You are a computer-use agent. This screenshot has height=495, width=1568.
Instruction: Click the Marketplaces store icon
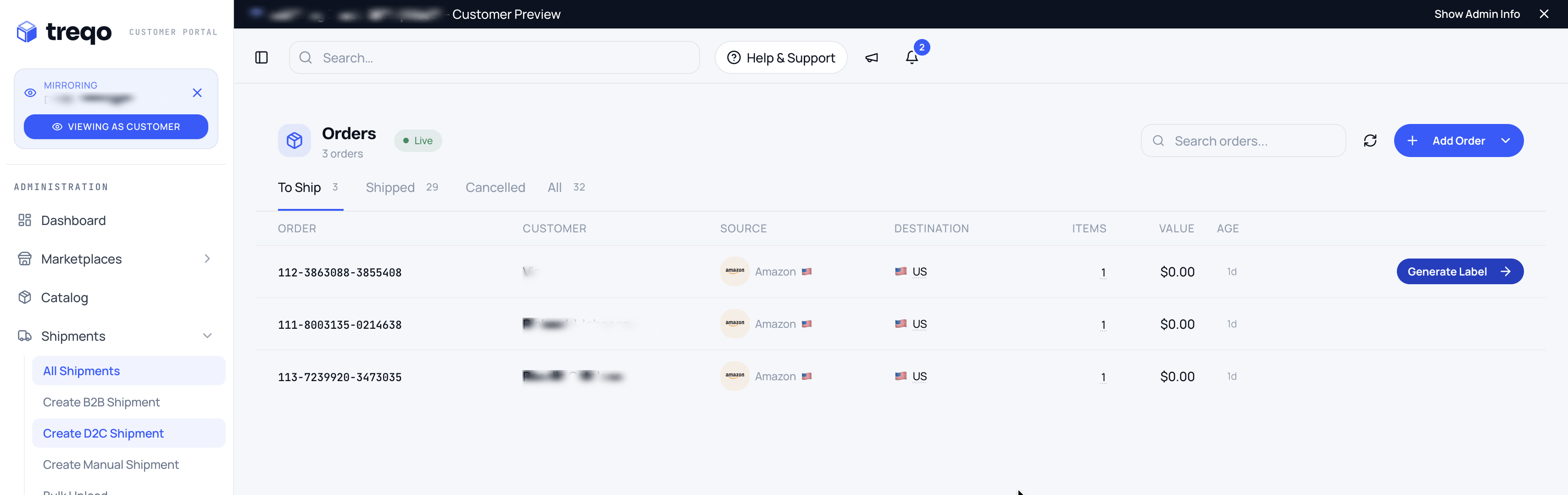(24, 259)
